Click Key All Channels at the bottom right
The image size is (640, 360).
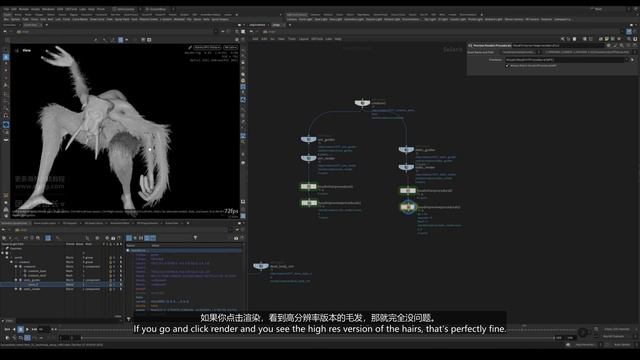click(x=613, y=336)
